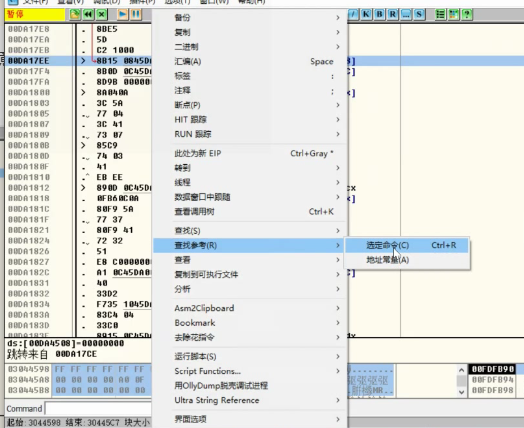Click the Run program play icon

click(x=123, y=14)
